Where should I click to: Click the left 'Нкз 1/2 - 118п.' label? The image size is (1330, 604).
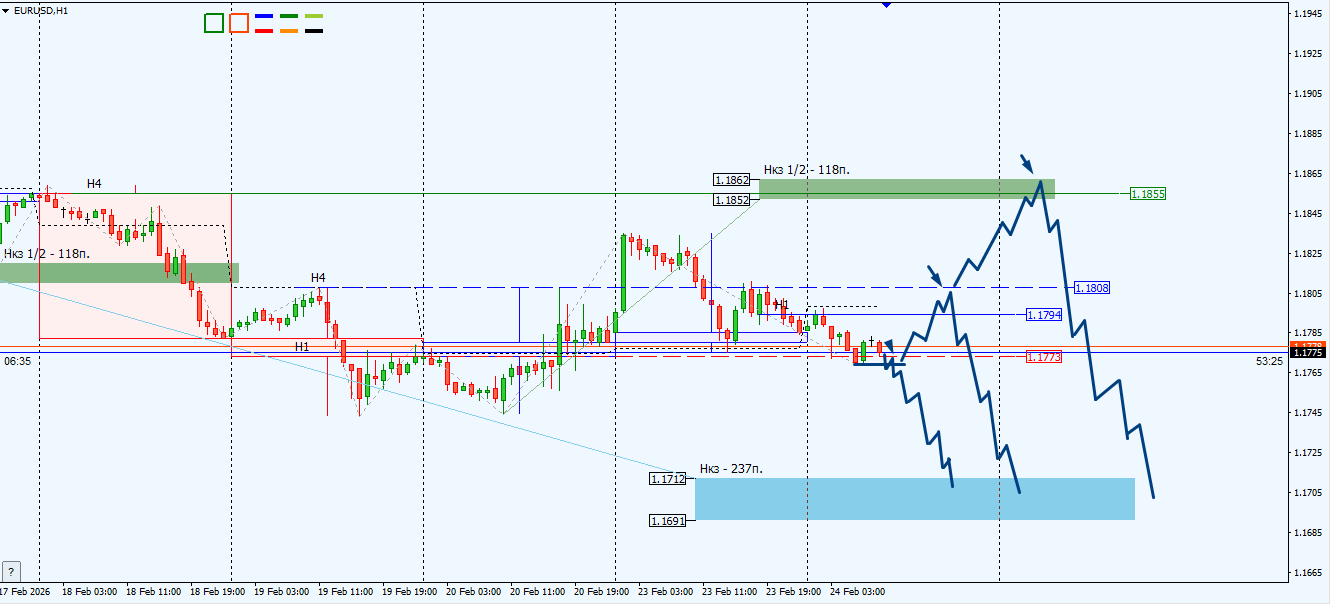pyautogui.click(x=47, y=254)
